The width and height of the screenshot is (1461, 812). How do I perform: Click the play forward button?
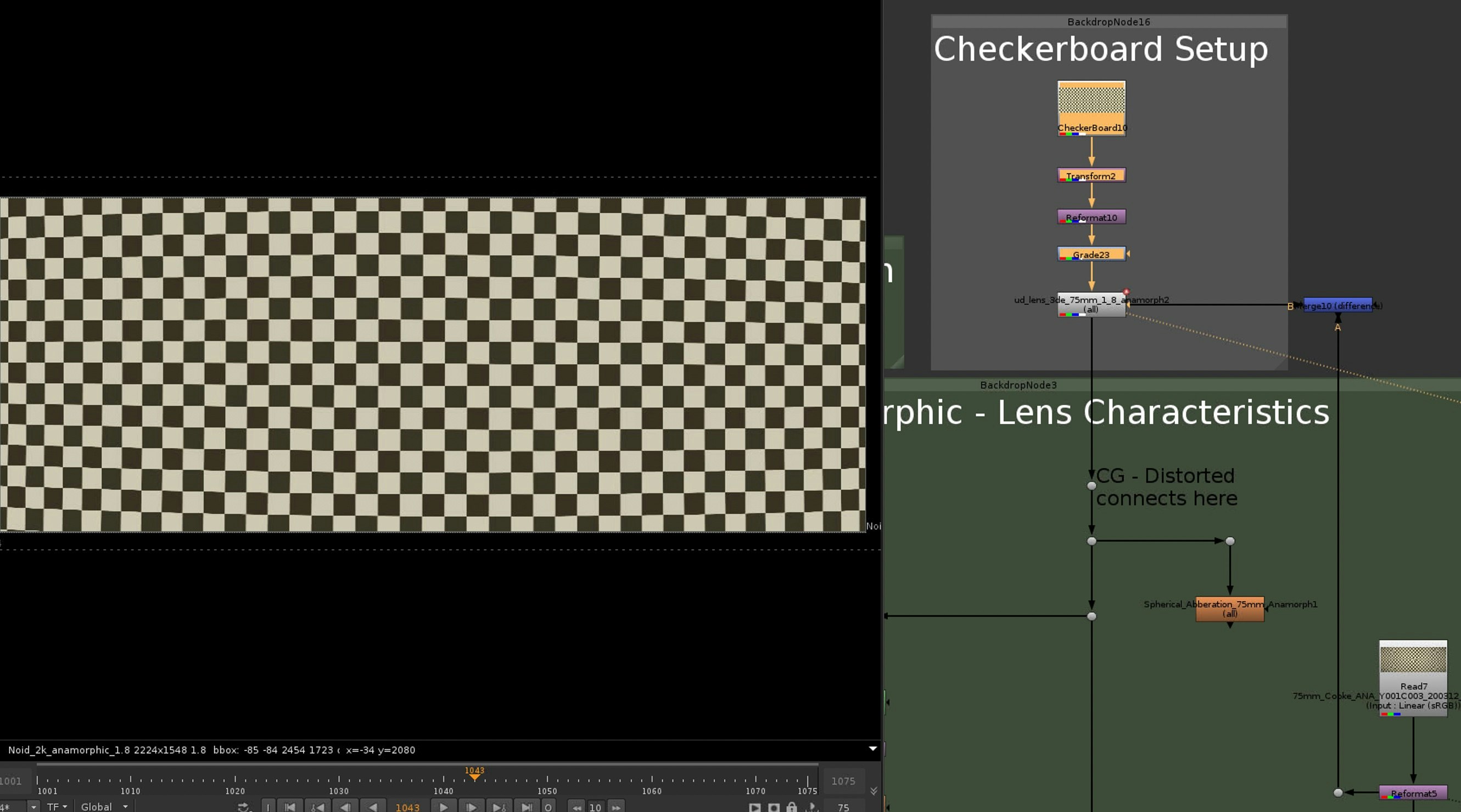pos(444,807)
